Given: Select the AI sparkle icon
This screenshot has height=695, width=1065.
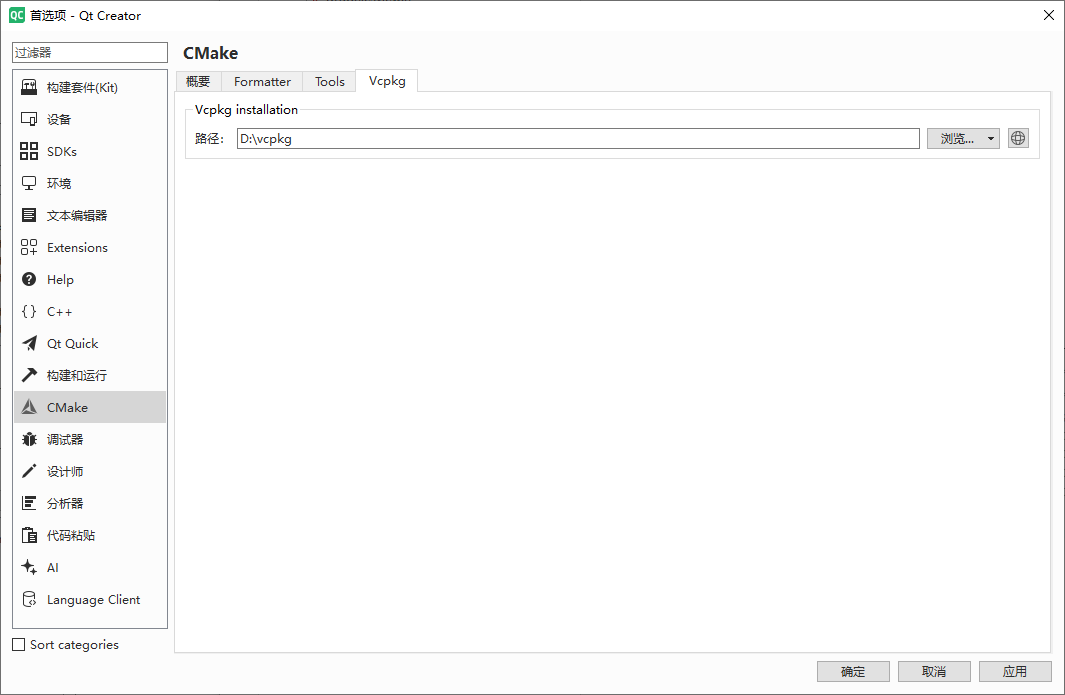Looking at the screenshot, I should pyautogui.click(x=29, y=568).
